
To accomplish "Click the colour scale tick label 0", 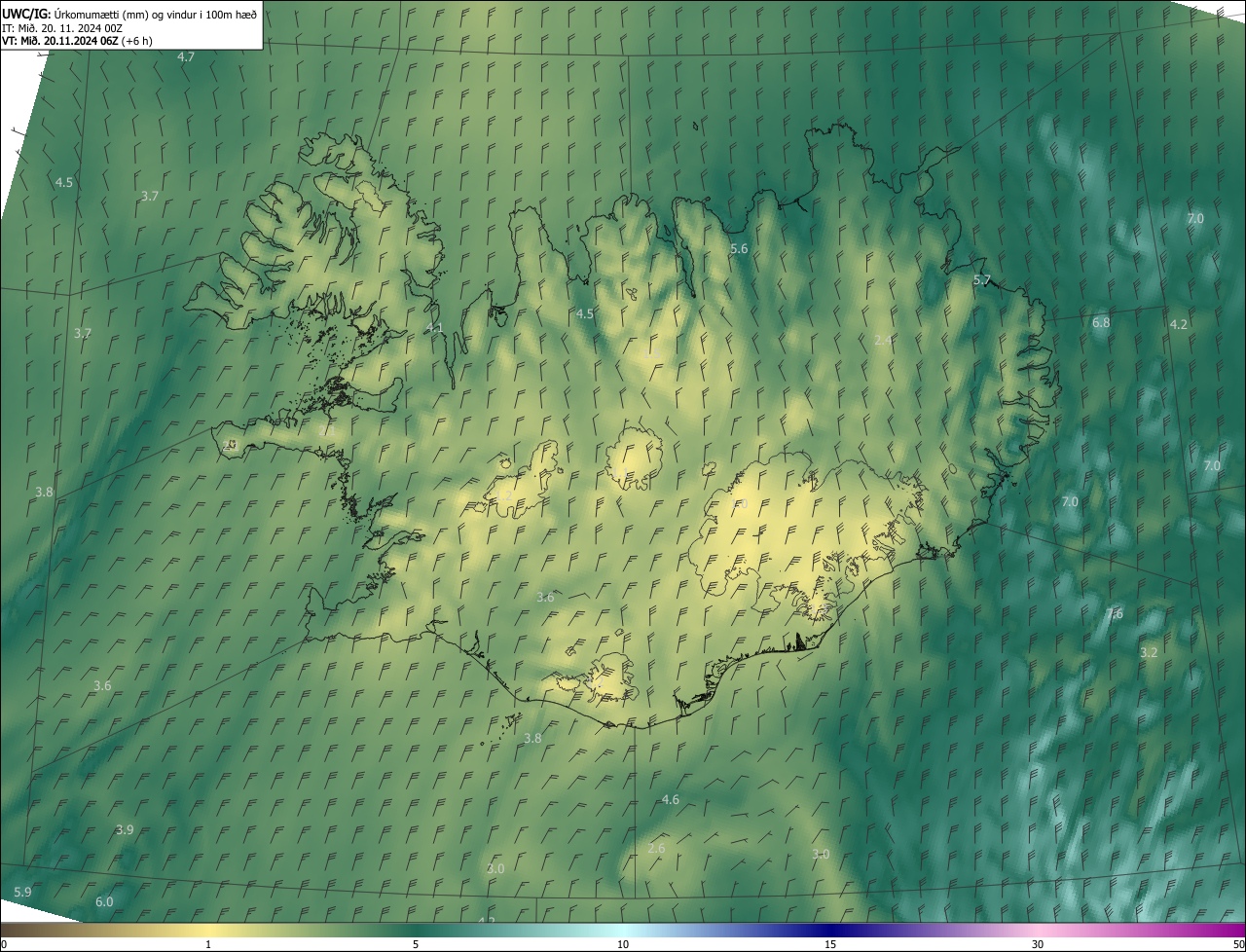I will click(x=4, y=945).
